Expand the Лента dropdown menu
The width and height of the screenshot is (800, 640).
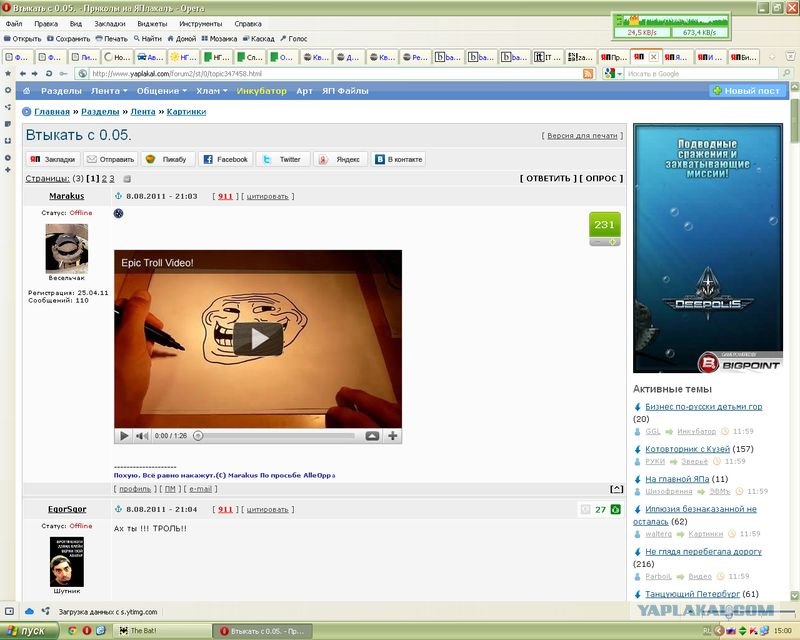(109, 91)
